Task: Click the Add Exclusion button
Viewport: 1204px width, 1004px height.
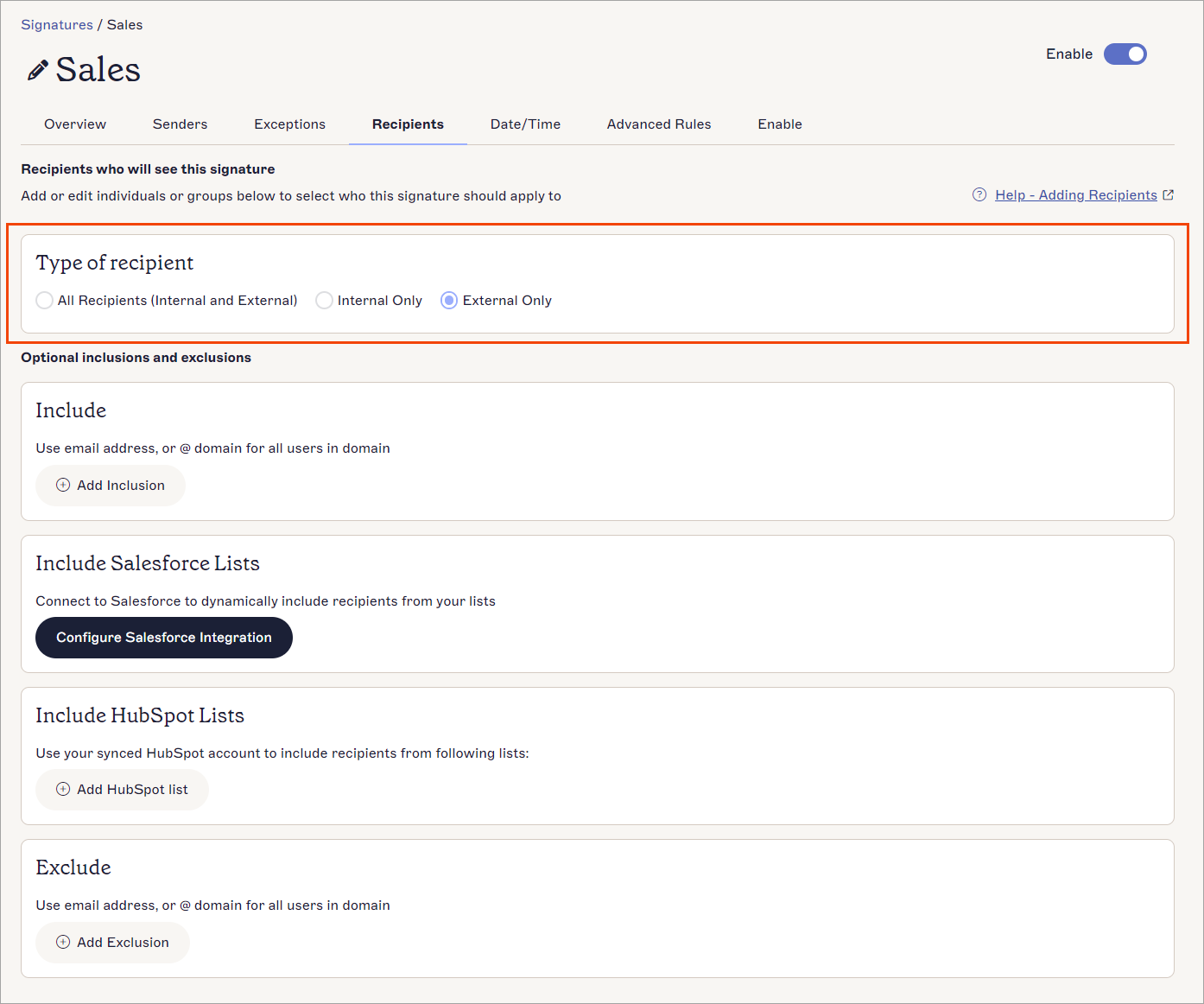Action: (x=112, y=942)
